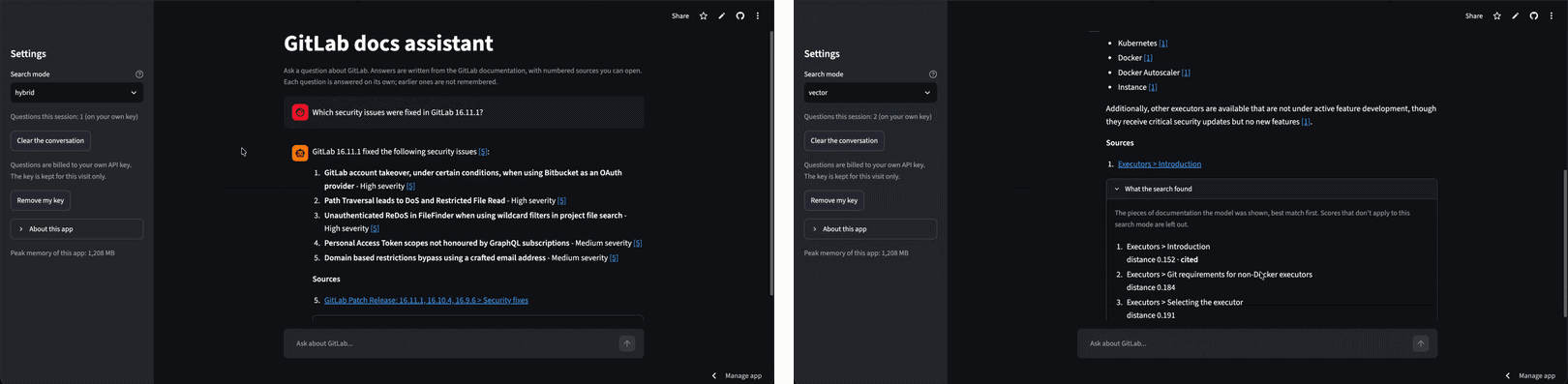Viewport: 1568px width, 384px height.
Task: Click [1] citation after 'no new features'
Action: tap(1306, 122)
